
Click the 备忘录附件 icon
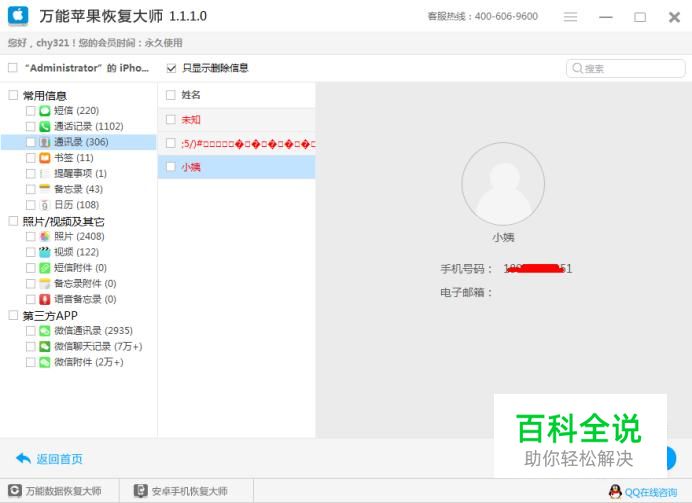click(45, 283)
